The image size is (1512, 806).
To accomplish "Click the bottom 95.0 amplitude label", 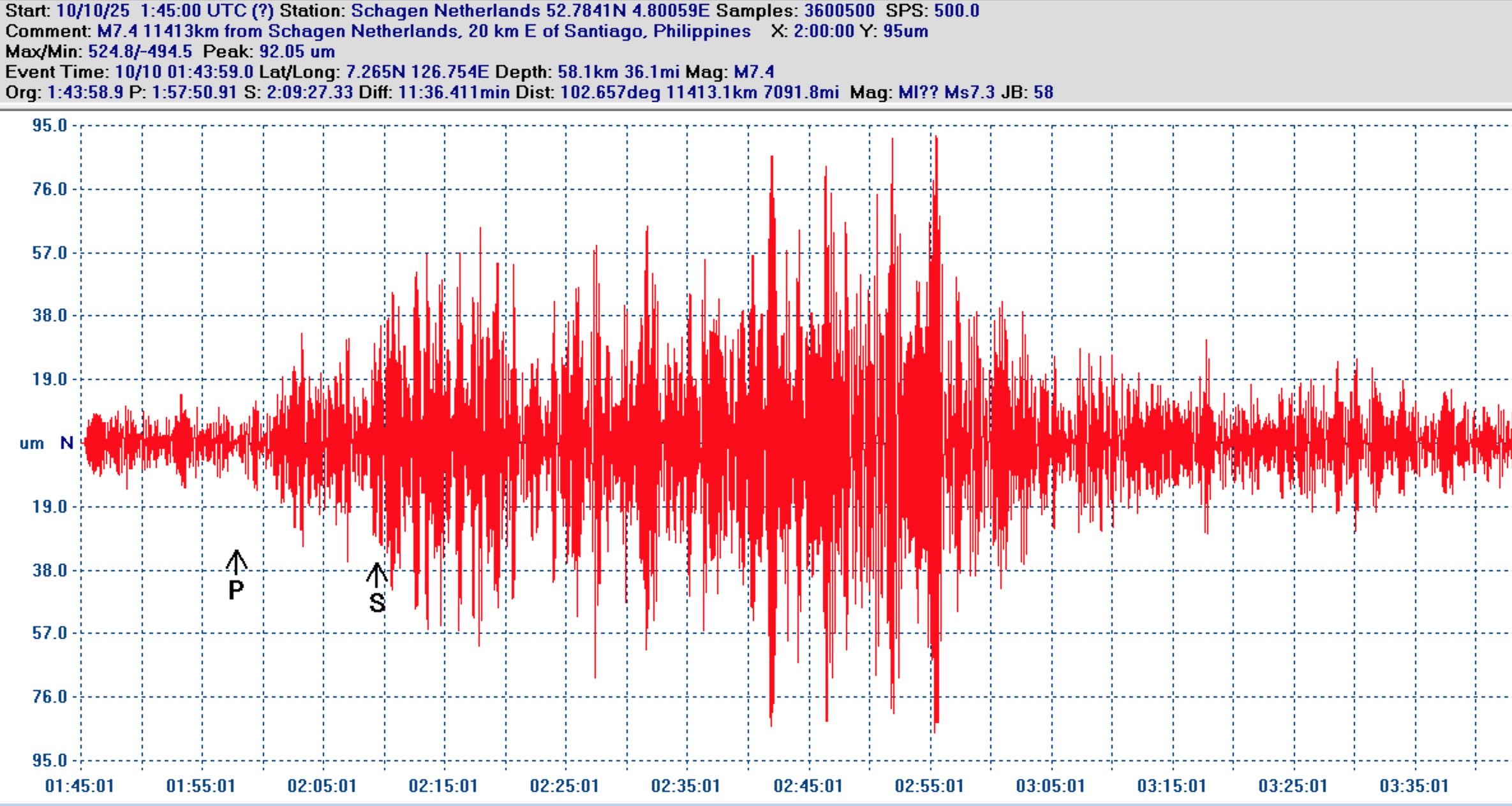I will (50, 760).
